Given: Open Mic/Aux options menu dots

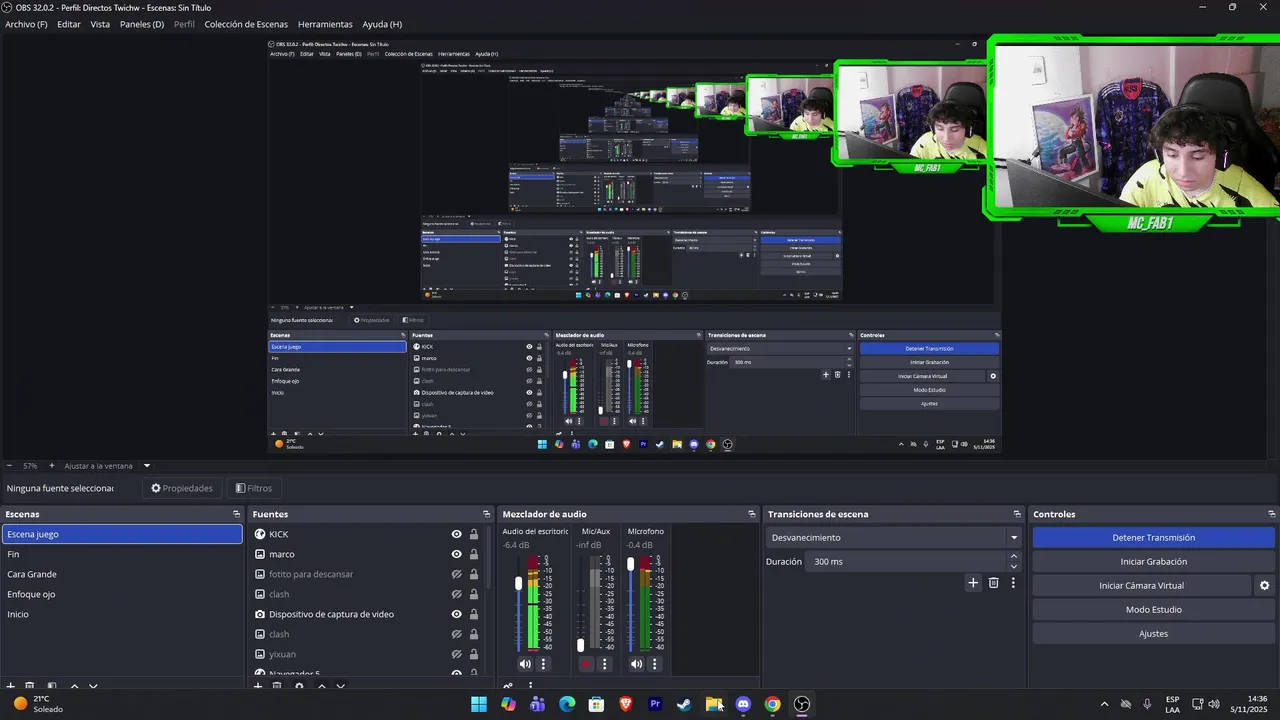Looking at the screenshot, I should click(604, 664).
